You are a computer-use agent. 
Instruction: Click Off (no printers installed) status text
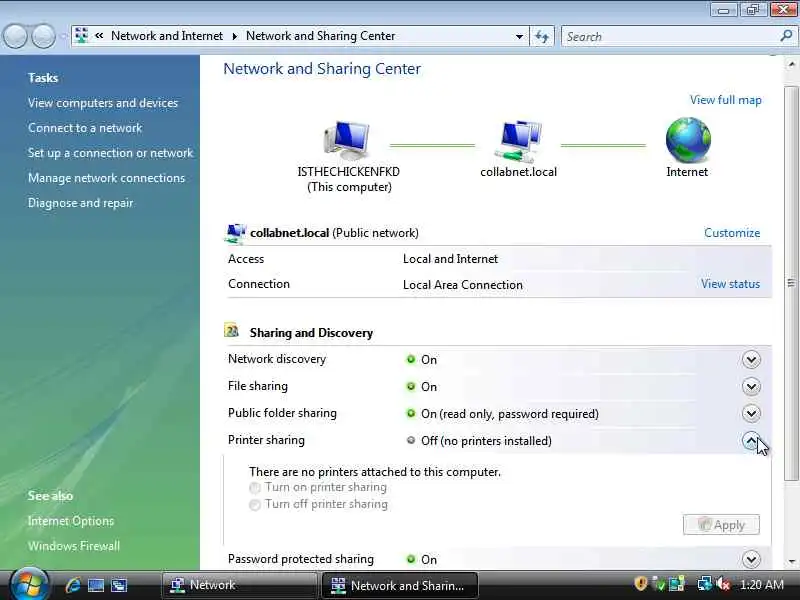coord(486,441)
